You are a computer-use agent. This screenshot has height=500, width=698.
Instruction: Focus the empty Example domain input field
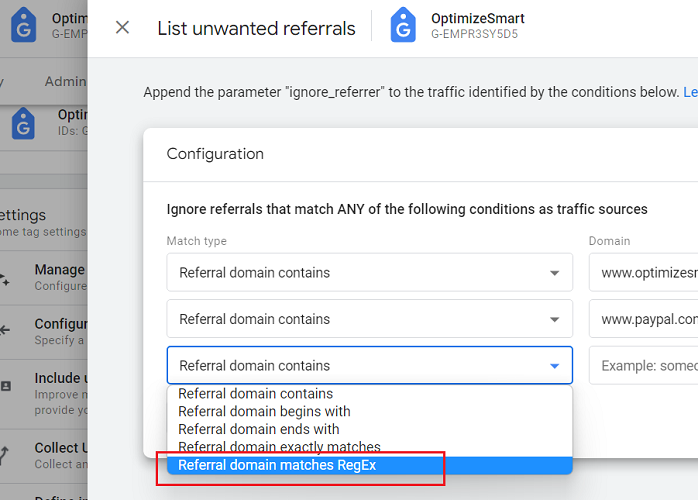643,366
